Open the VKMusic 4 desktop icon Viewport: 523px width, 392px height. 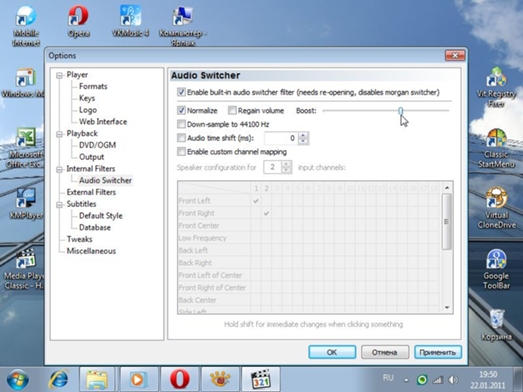130,21
